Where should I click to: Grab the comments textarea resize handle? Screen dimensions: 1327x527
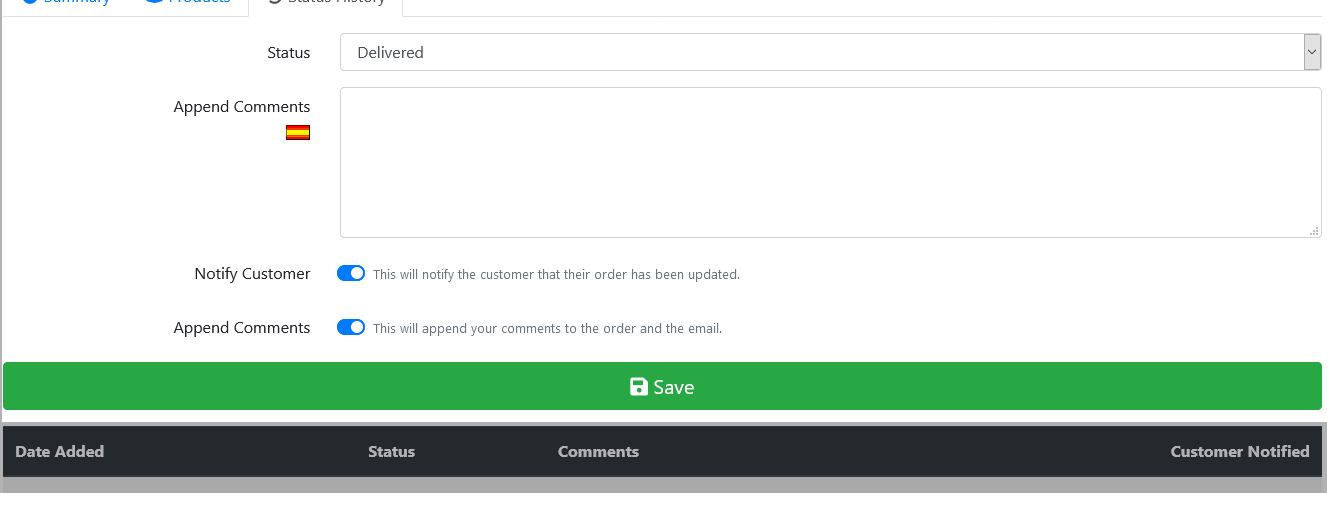point(1314,230)
